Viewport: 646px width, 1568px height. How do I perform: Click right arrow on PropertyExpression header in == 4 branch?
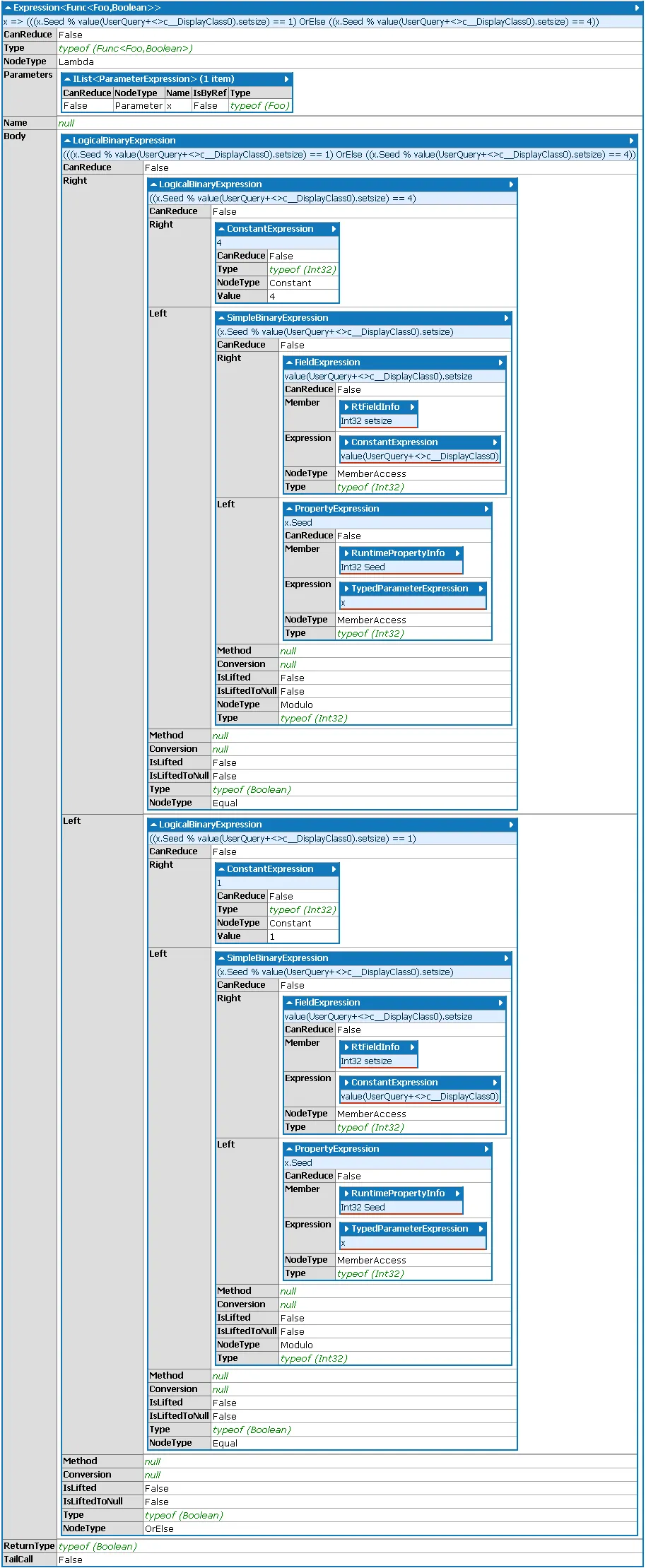[x=486, y=509]
